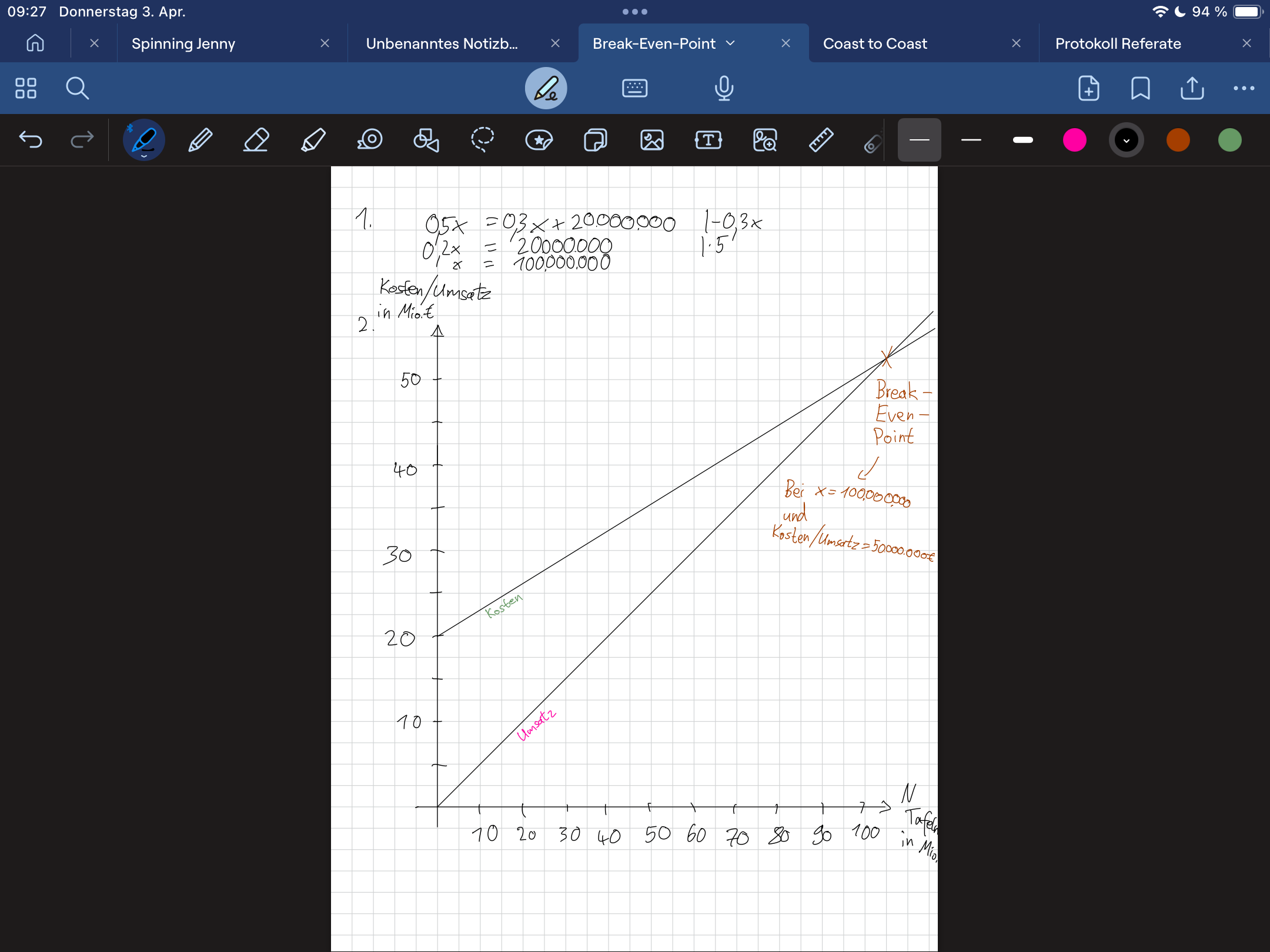Viewport: 1270px width, 952px height.
Task: Activate the Ruler tool
Action: pyautogui.click(x=821, y=140)
